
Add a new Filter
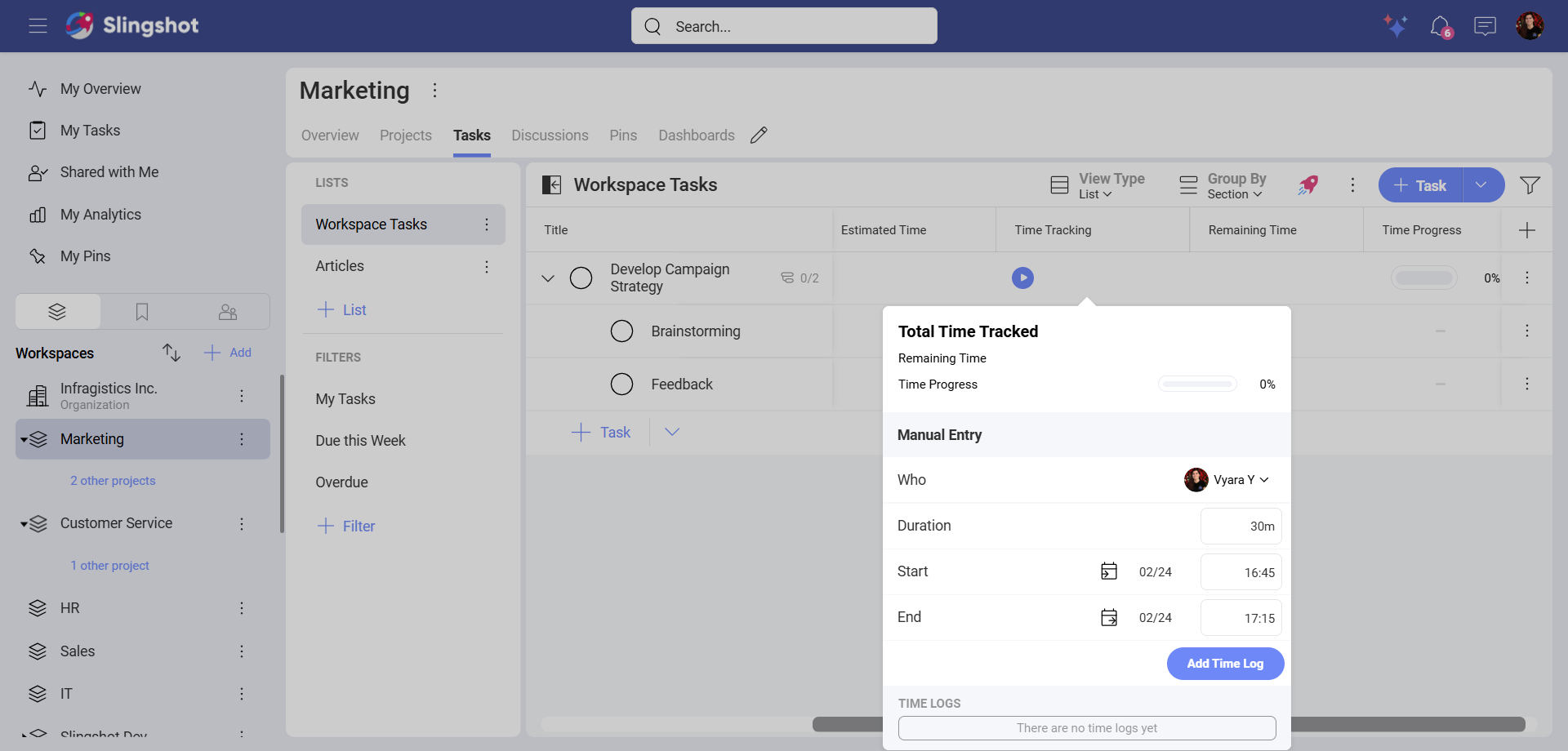pos(346,526)
